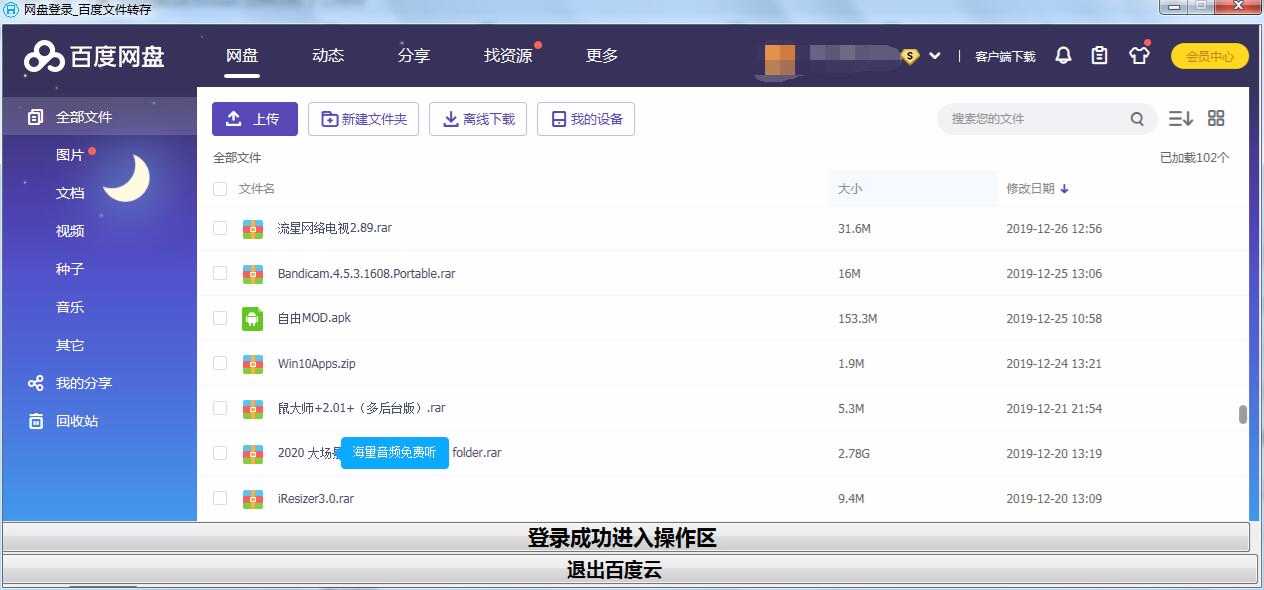Image resolution: width=1264 pixels, height=590 pixels.
Task: Open the notification bell icon
Action: coord(1063,56)
